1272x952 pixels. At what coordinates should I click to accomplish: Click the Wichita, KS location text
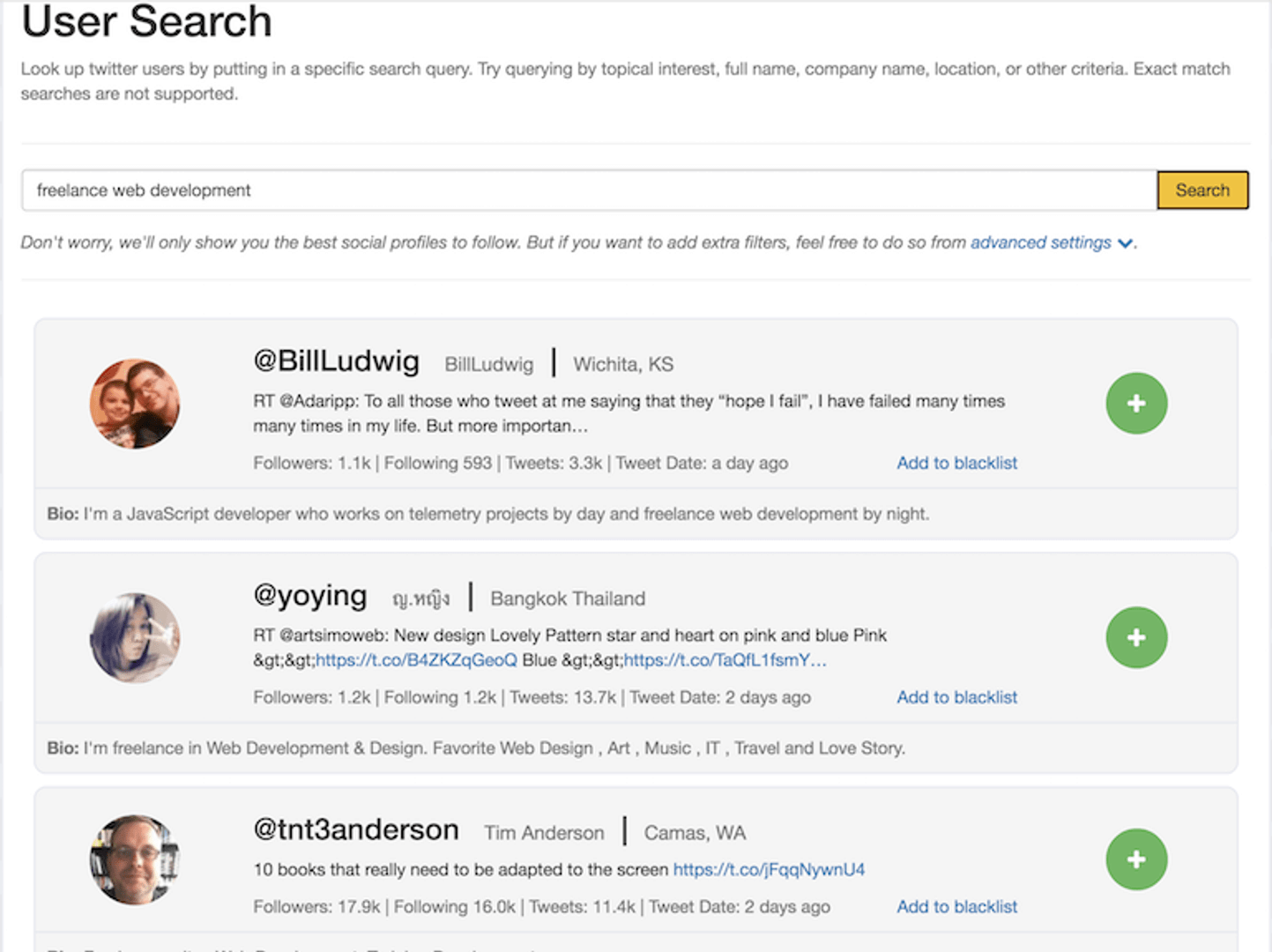coord(623,364)
